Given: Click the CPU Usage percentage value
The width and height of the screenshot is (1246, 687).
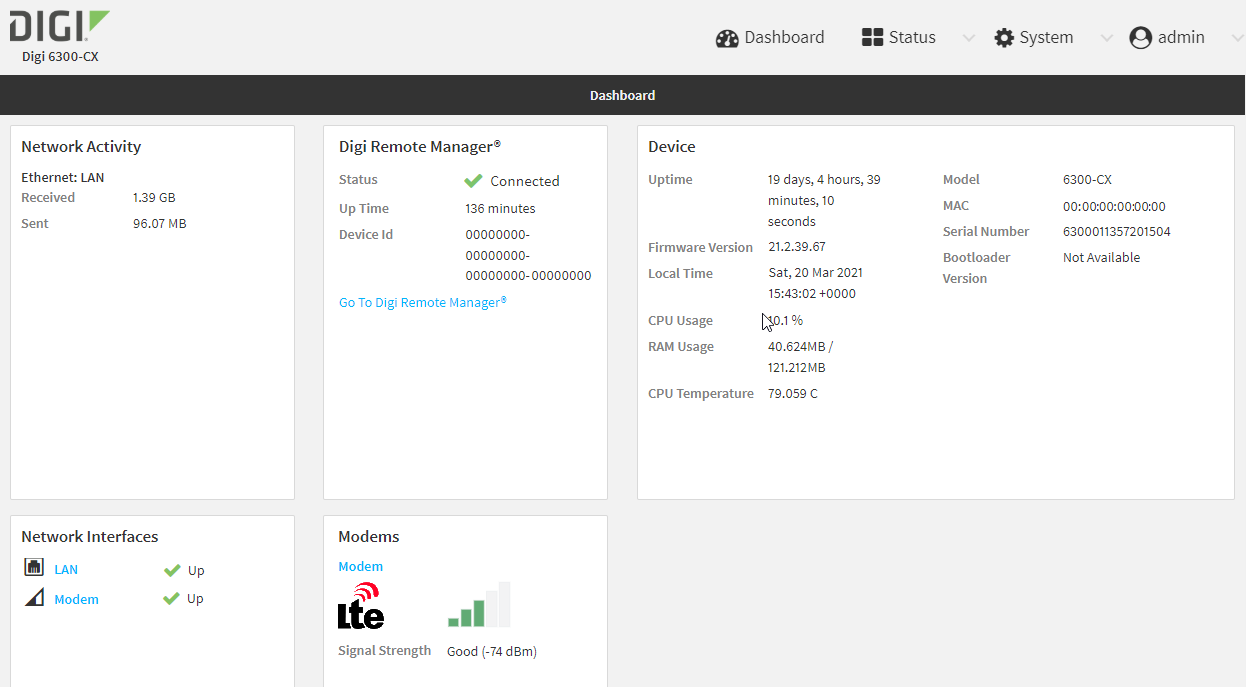Looking at the screenshot, I should pos(786,321).
